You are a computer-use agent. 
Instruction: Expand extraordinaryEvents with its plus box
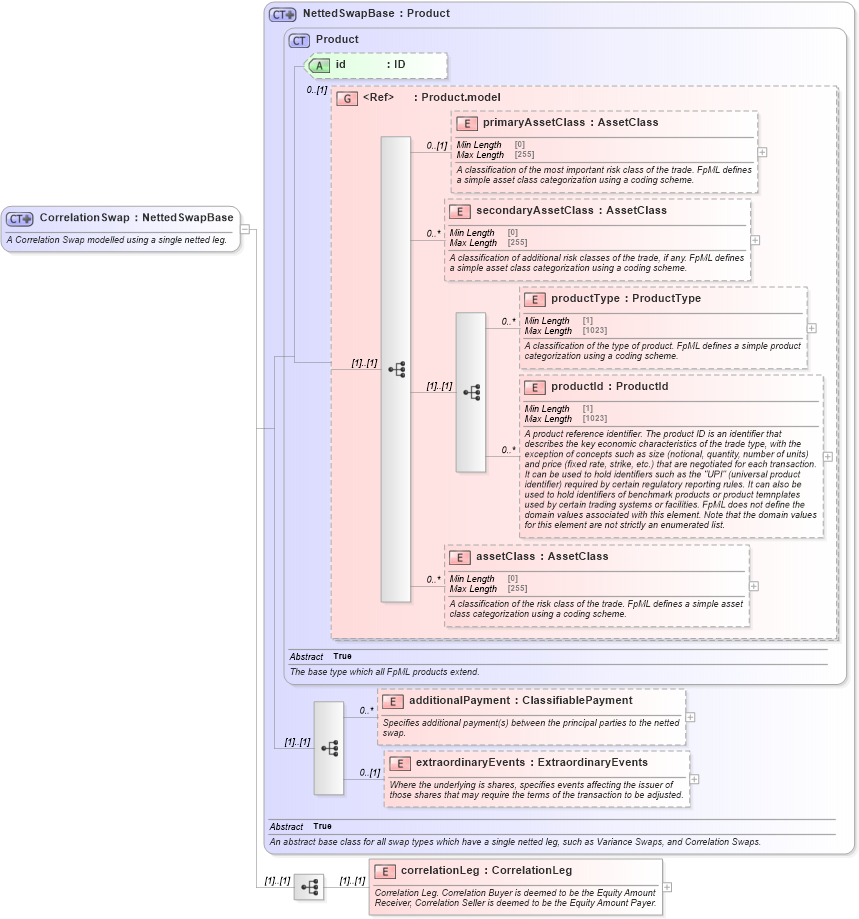coord(694,779)
